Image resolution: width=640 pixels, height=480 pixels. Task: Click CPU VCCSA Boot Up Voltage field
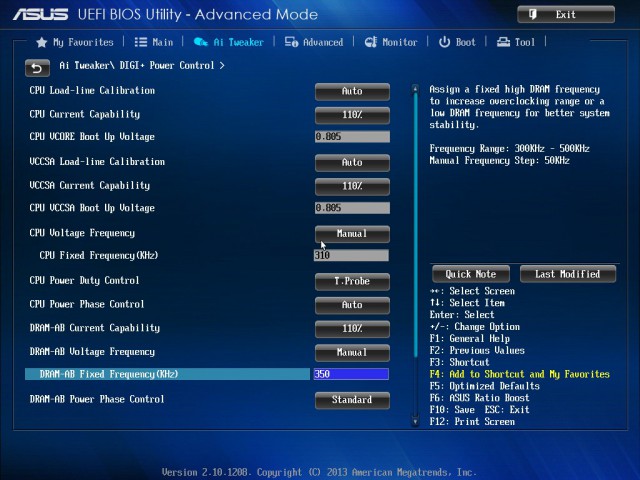coord(352,208)
